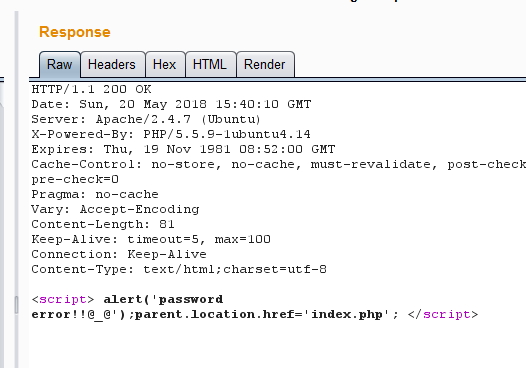Viewport: 526px width, 368px height.
Task: Click the Content-Length: 81 line
Action: point(103,224)
